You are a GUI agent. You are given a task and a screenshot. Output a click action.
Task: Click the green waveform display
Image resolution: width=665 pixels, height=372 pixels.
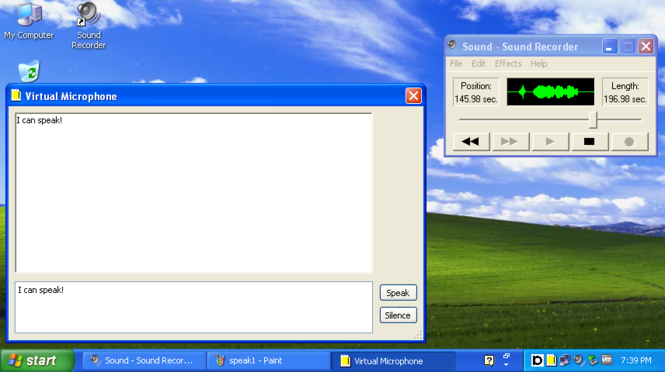(550, 92)
